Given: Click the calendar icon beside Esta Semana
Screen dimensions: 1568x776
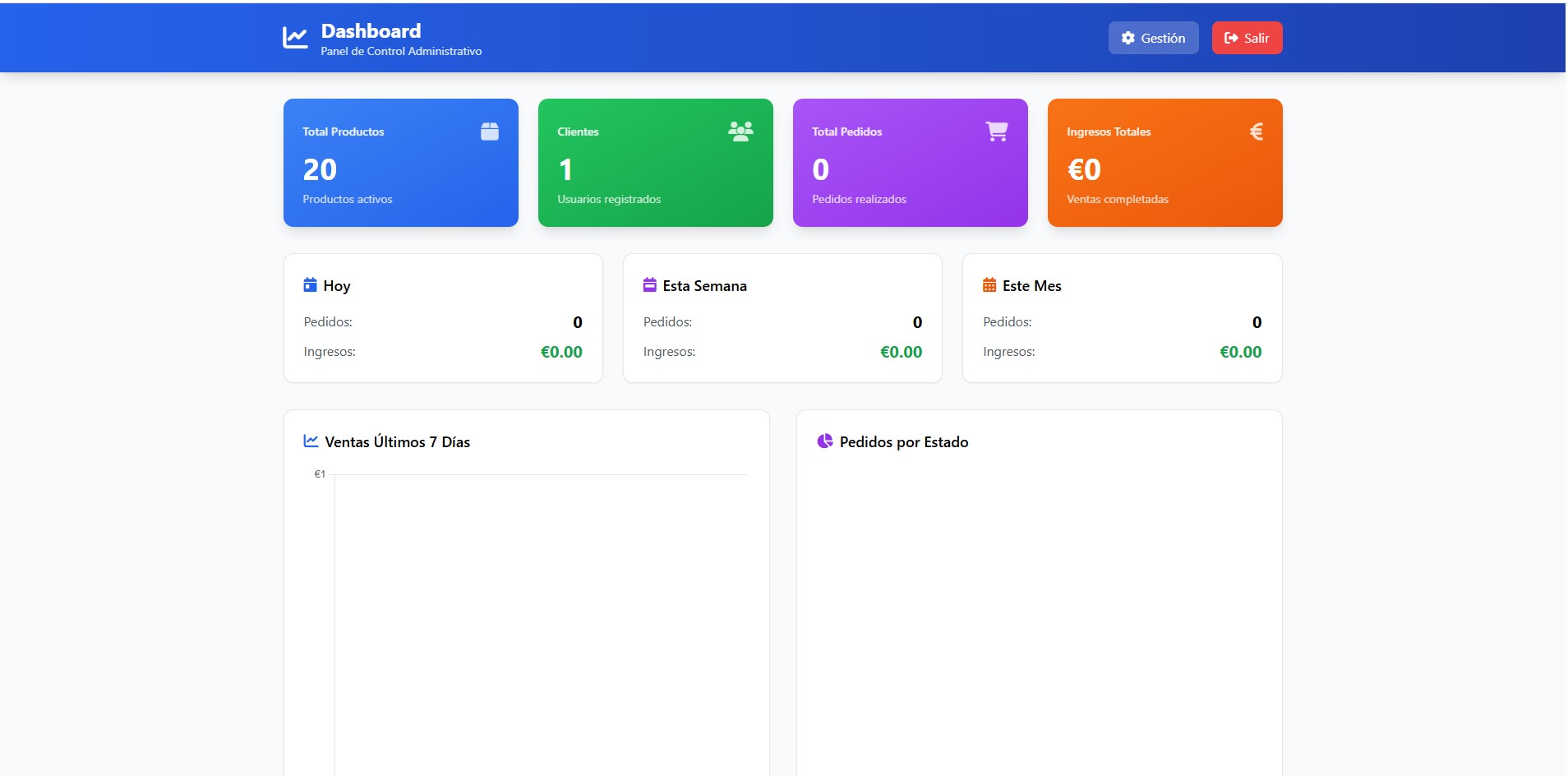Looking at the screenshot, I should (x=649, y=284).
